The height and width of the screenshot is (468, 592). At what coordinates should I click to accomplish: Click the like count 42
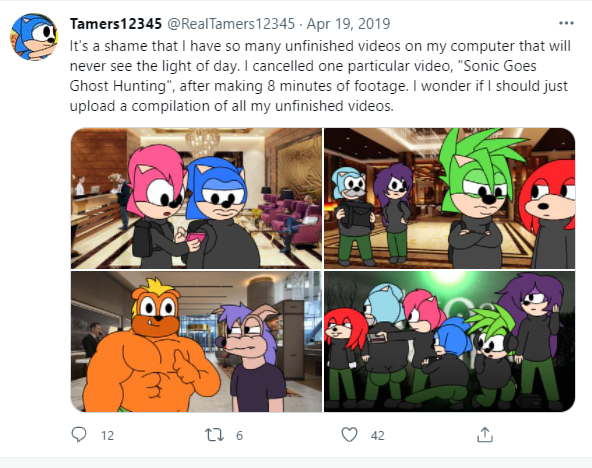point(377,436)
